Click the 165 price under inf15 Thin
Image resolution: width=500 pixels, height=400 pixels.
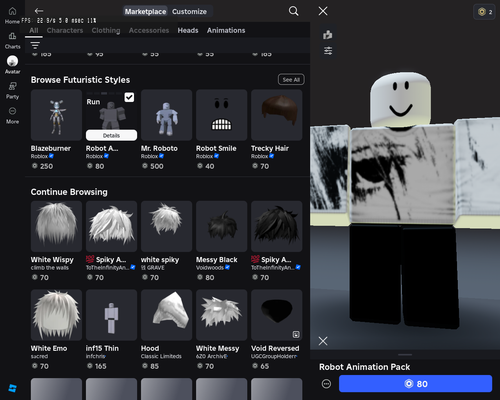(100, 366)
